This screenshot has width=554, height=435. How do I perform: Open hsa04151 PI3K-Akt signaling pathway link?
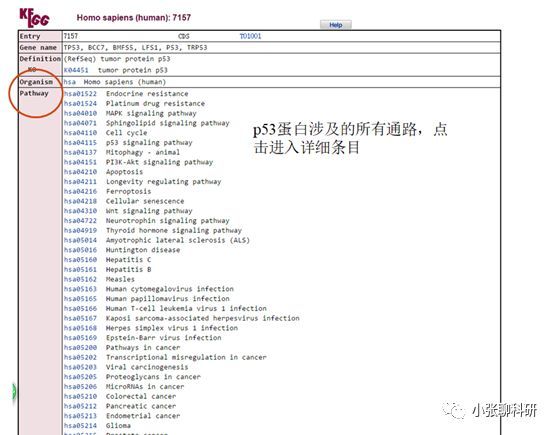pyautogui.click(x=80, y=162)
